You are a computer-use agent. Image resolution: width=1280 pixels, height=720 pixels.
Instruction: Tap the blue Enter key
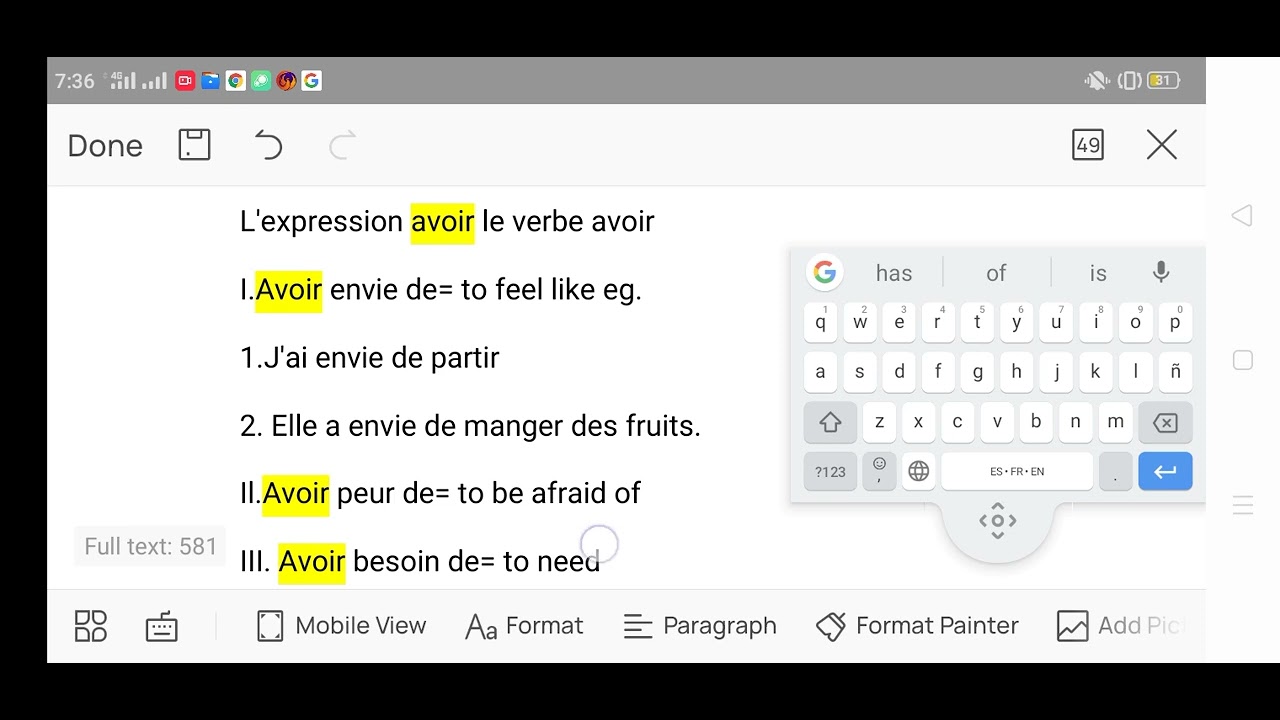pyautogui.click(x=1165, y=472)
